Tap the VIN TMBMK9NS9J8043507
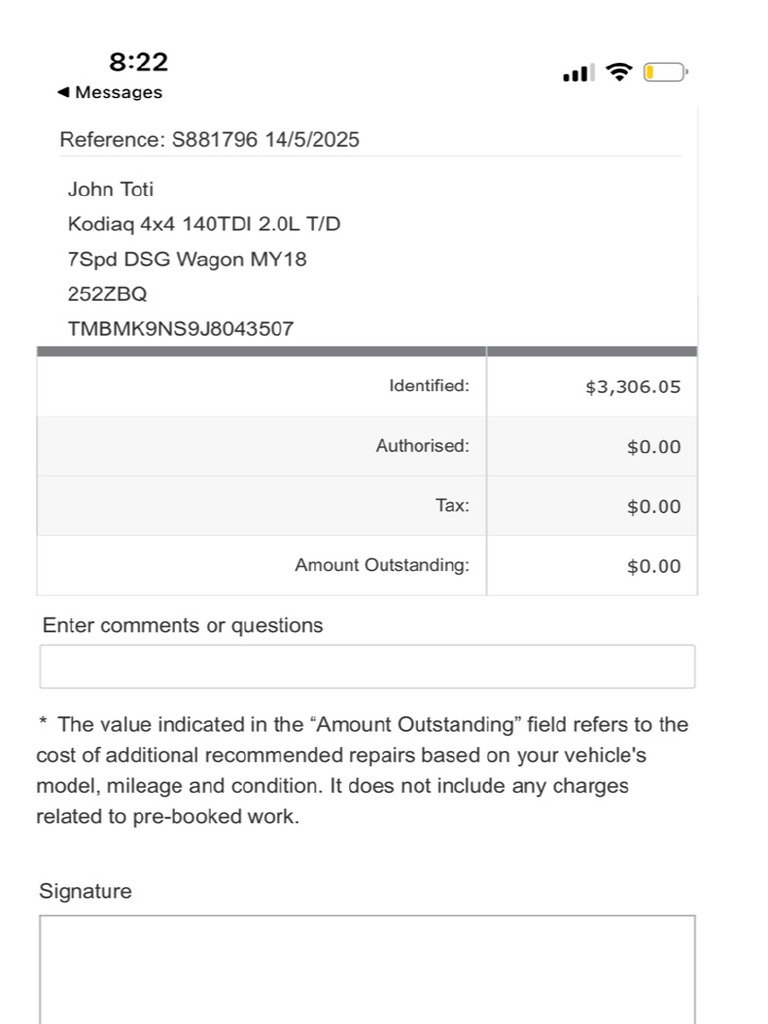This screenshot has height=1024, width=768. pos(181,328)
